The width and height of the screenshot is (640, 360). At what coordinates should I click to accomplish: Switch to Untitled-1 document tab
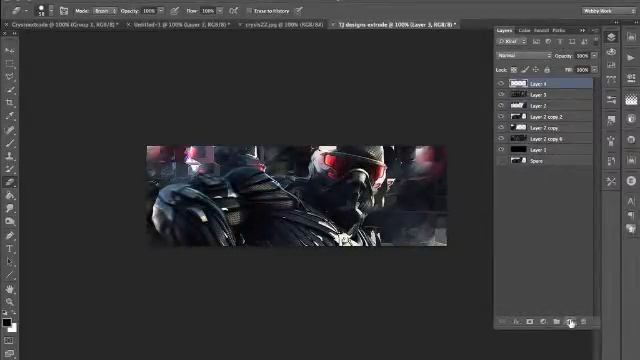[182, 24]
